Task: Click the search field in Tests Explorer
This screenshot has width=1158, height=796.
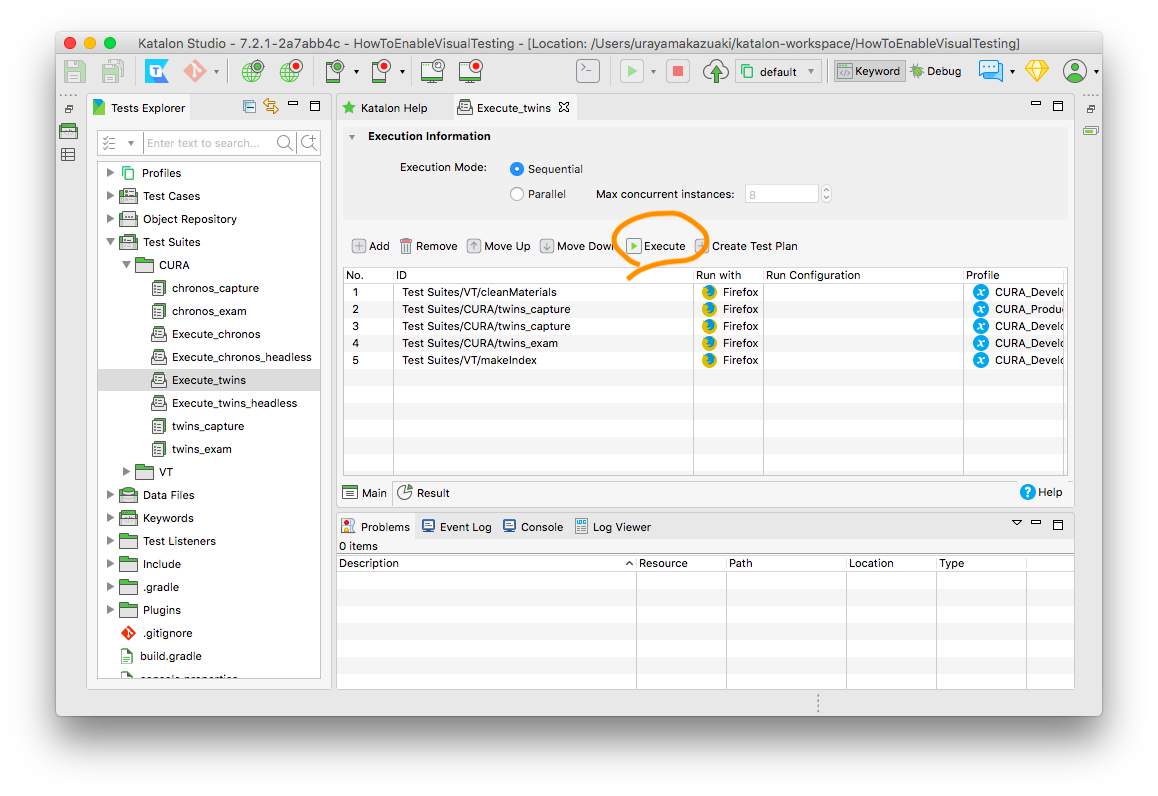Action: pos(209,143)
